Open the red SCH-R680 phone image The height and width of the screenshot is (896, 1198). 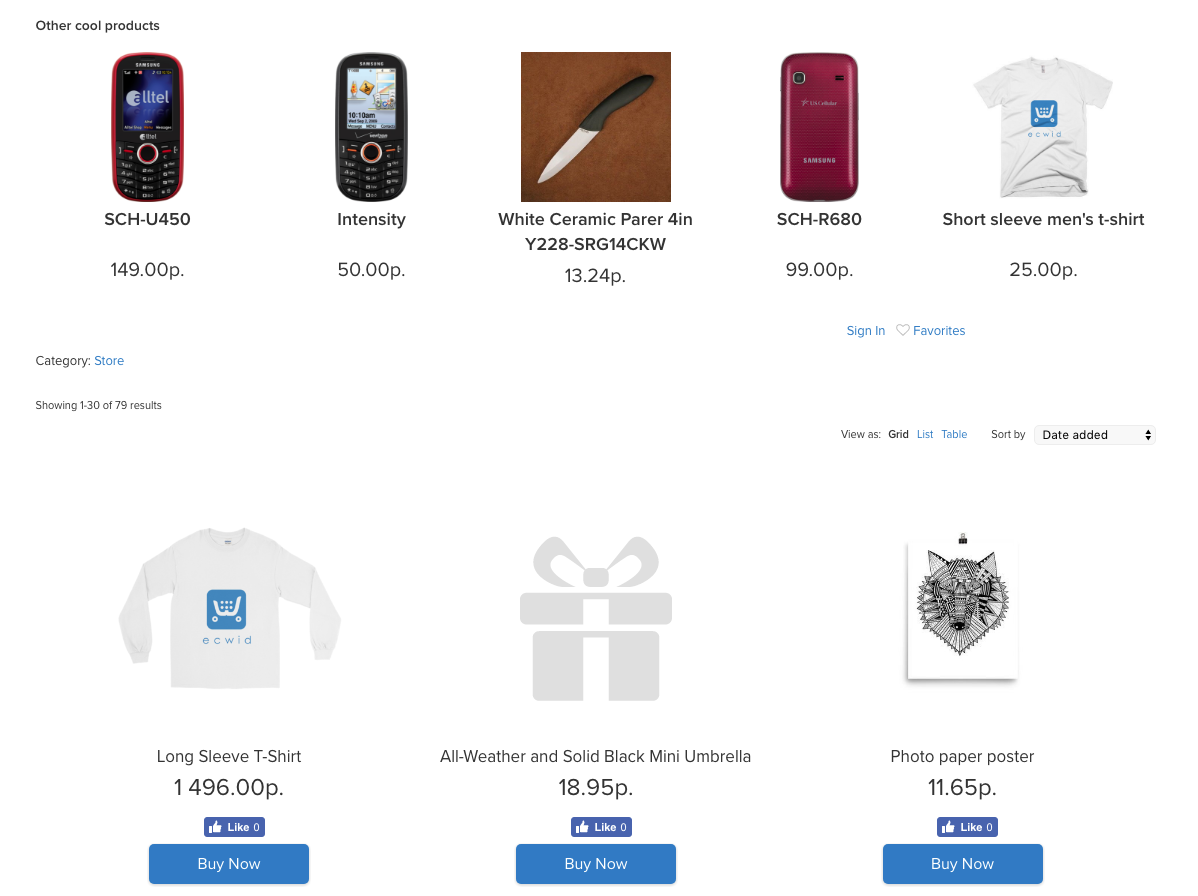pos(819,127)
